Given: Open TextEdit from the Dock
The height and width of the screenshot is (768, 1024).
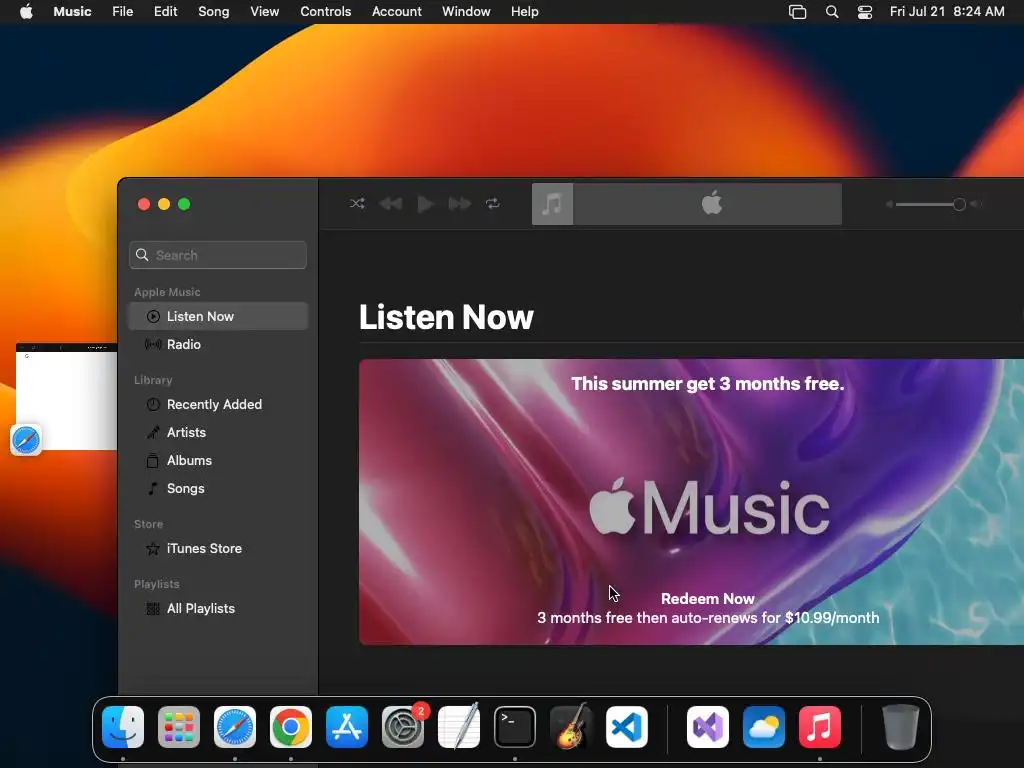Looking at the screenshot, I should [x=459, y=727].
